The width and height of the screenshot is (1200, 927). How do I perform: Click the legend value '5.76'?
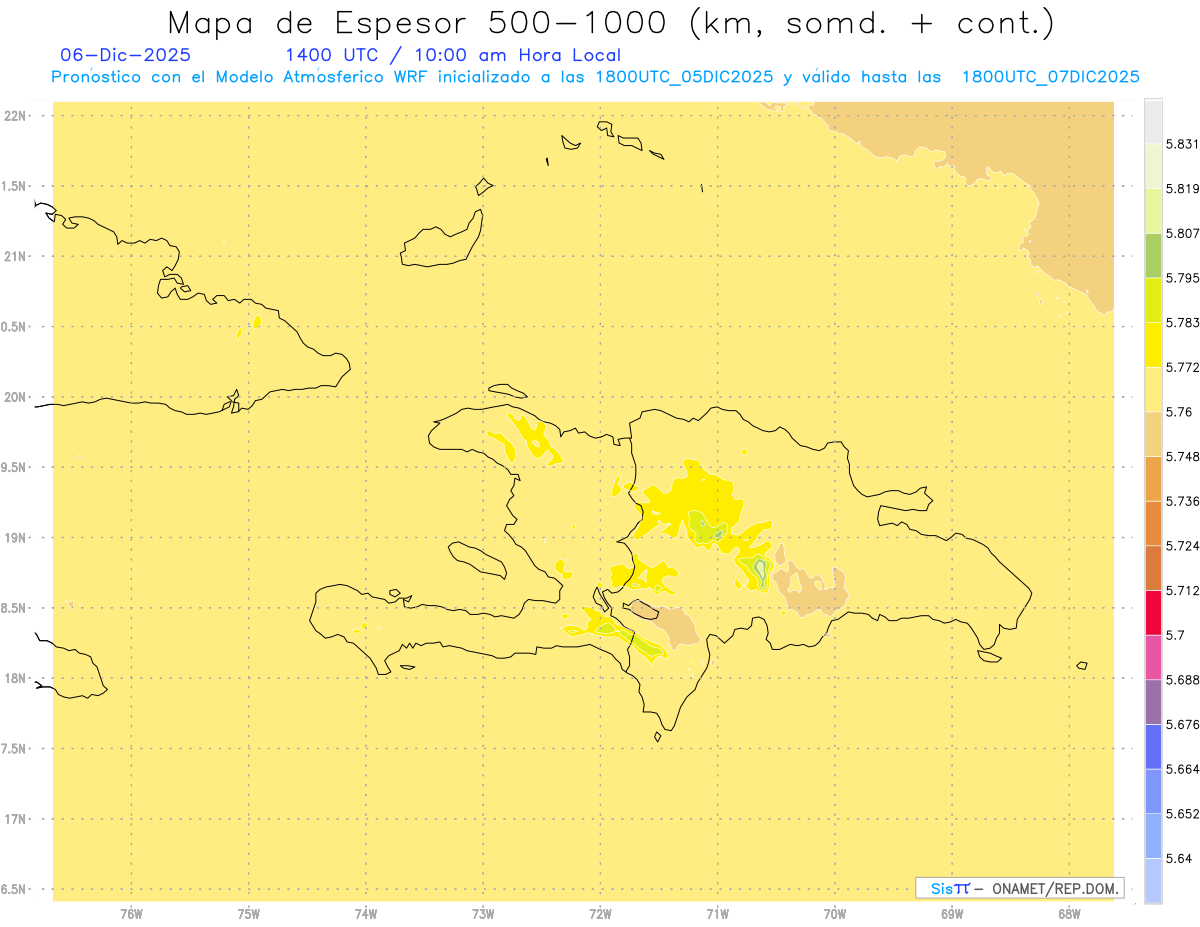click(1179, 412)
